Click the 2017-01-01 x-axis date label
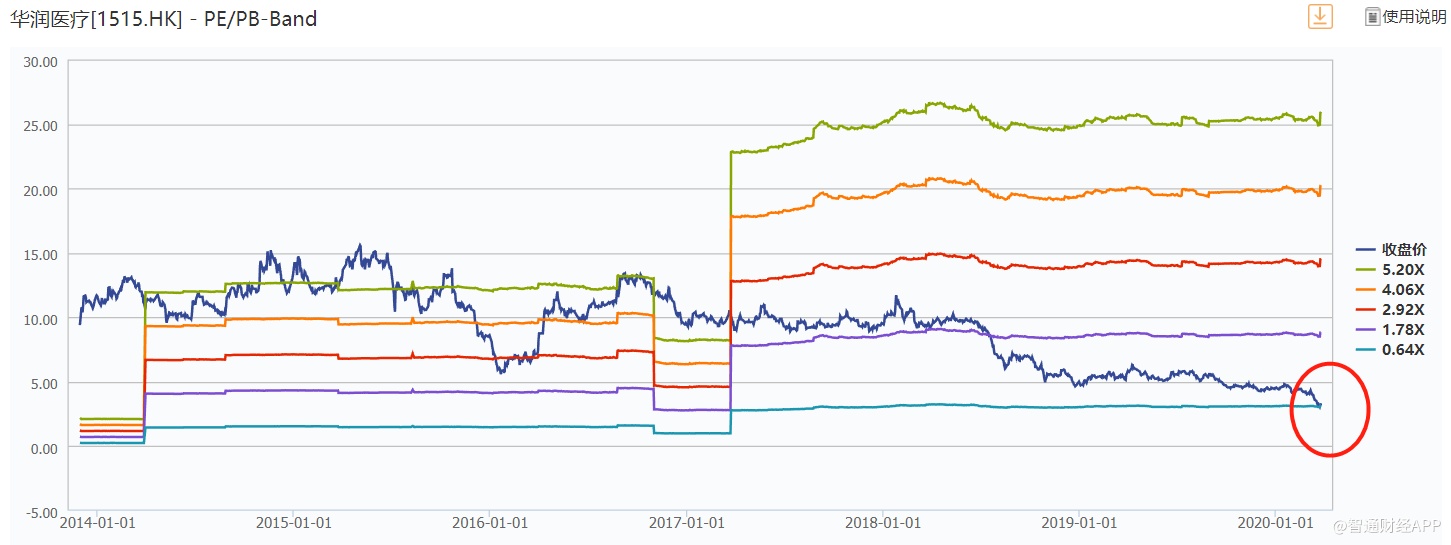Image resolution: width=1451 pixels, height=545 pixels. [x=683, y=523]
